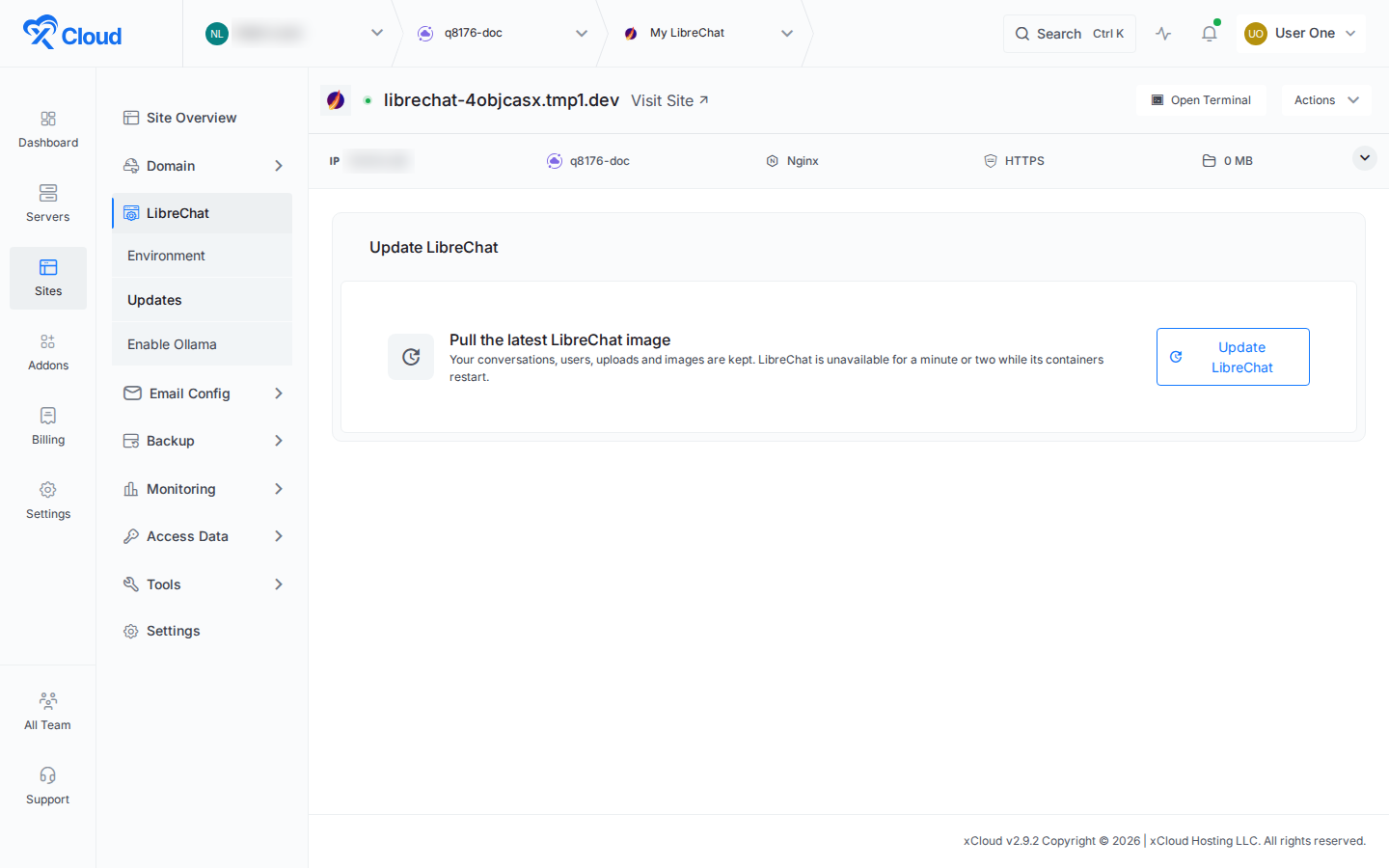Click the search magnifier icon
1389x868 pixels.
click(x=1022, y=34)
